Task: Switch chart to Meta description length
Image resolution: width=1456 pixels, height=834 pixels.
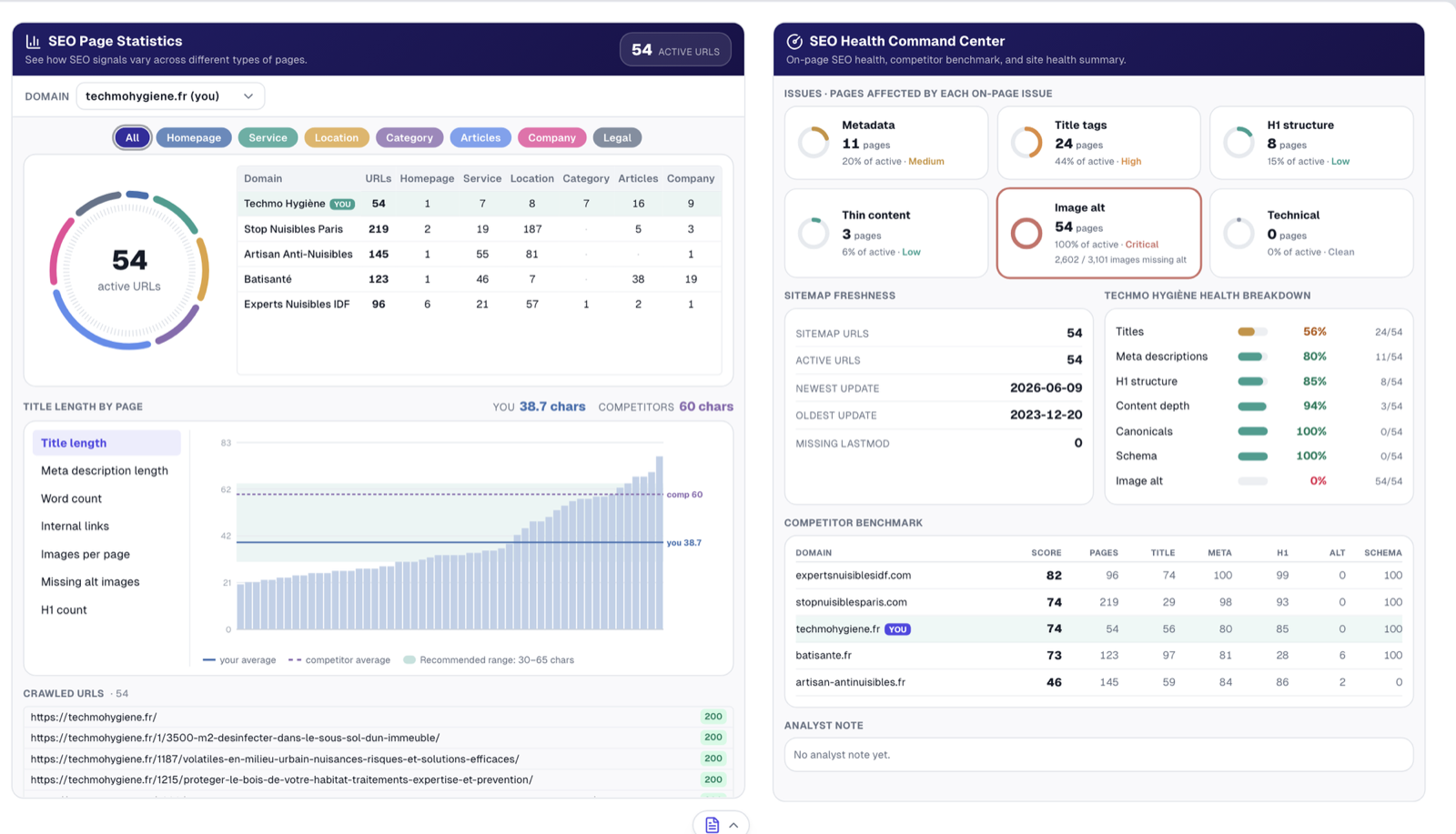Action: click(x=105, y=471)
